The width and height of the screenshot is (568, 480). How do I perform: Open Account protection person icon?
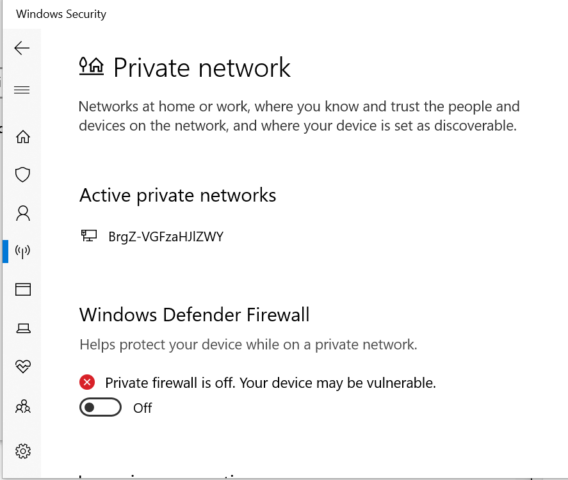coord(23,213)
